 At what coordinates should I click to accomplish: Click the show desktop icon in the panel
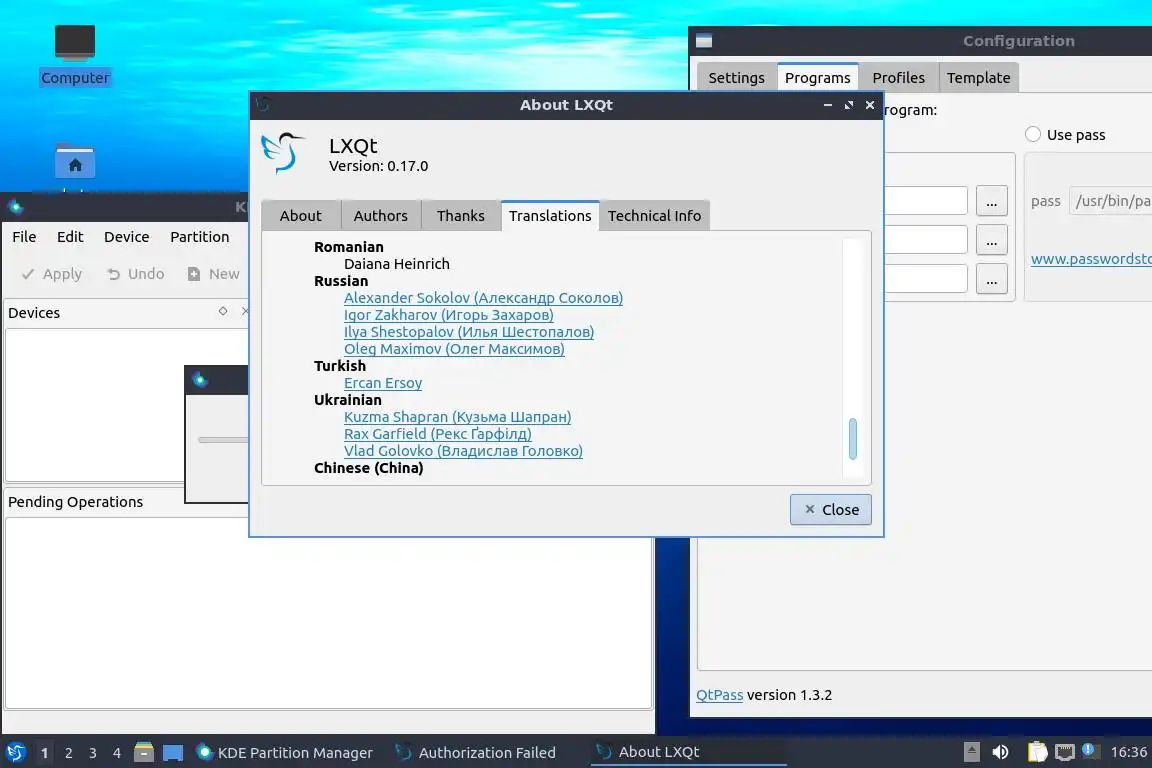(x=173, y=753)
